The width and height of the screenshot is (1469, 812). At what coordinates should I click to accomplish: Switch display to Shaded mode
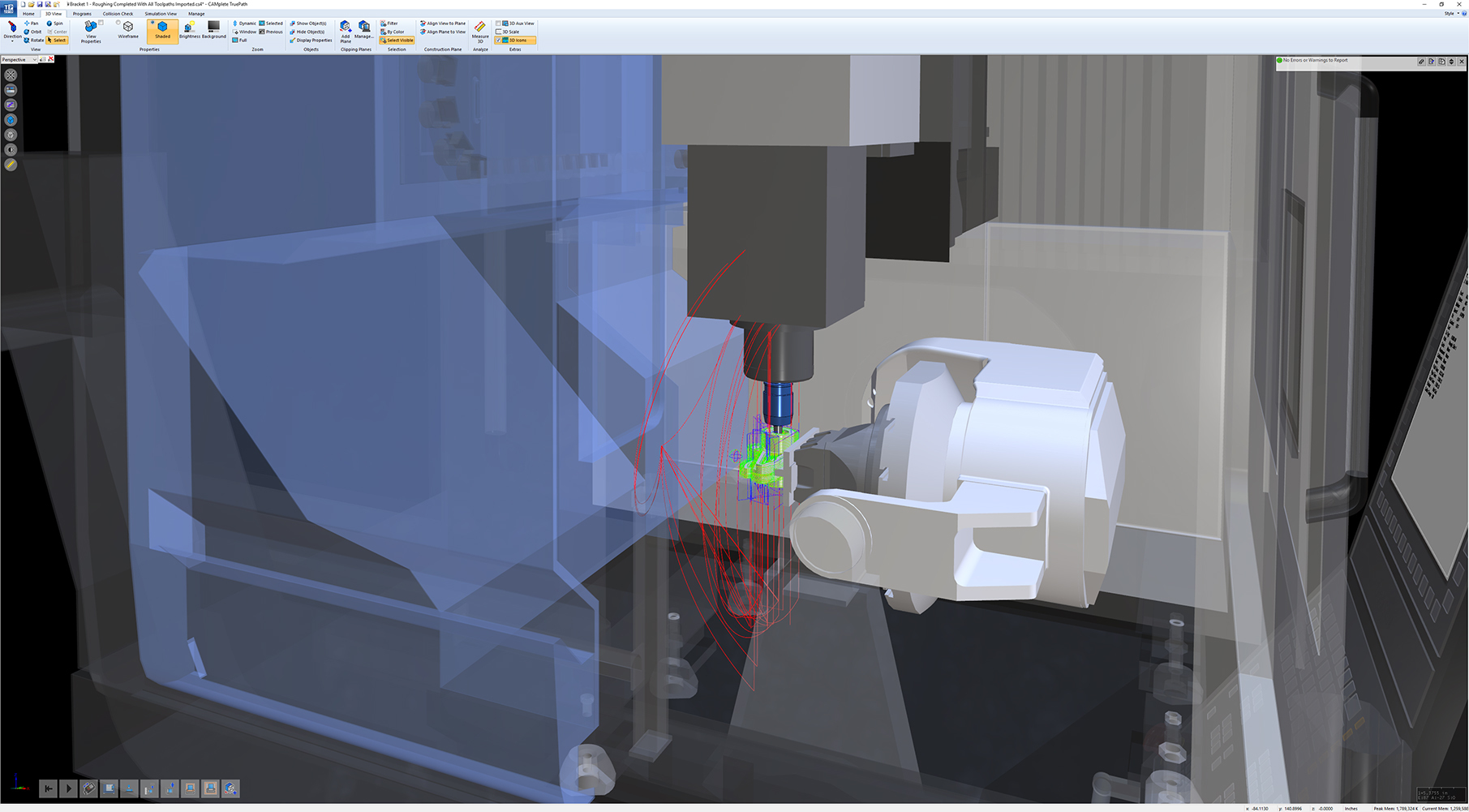(x=162, y=31)
